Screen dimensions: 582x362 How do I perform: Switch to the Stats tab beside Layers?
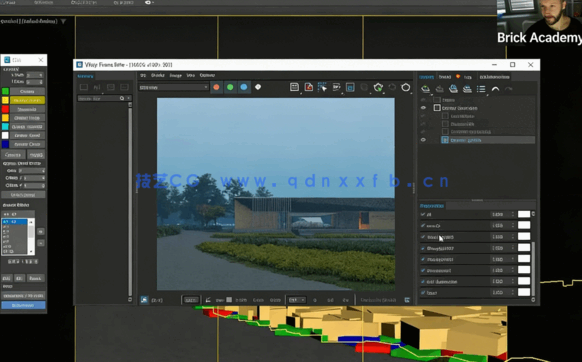445,77
